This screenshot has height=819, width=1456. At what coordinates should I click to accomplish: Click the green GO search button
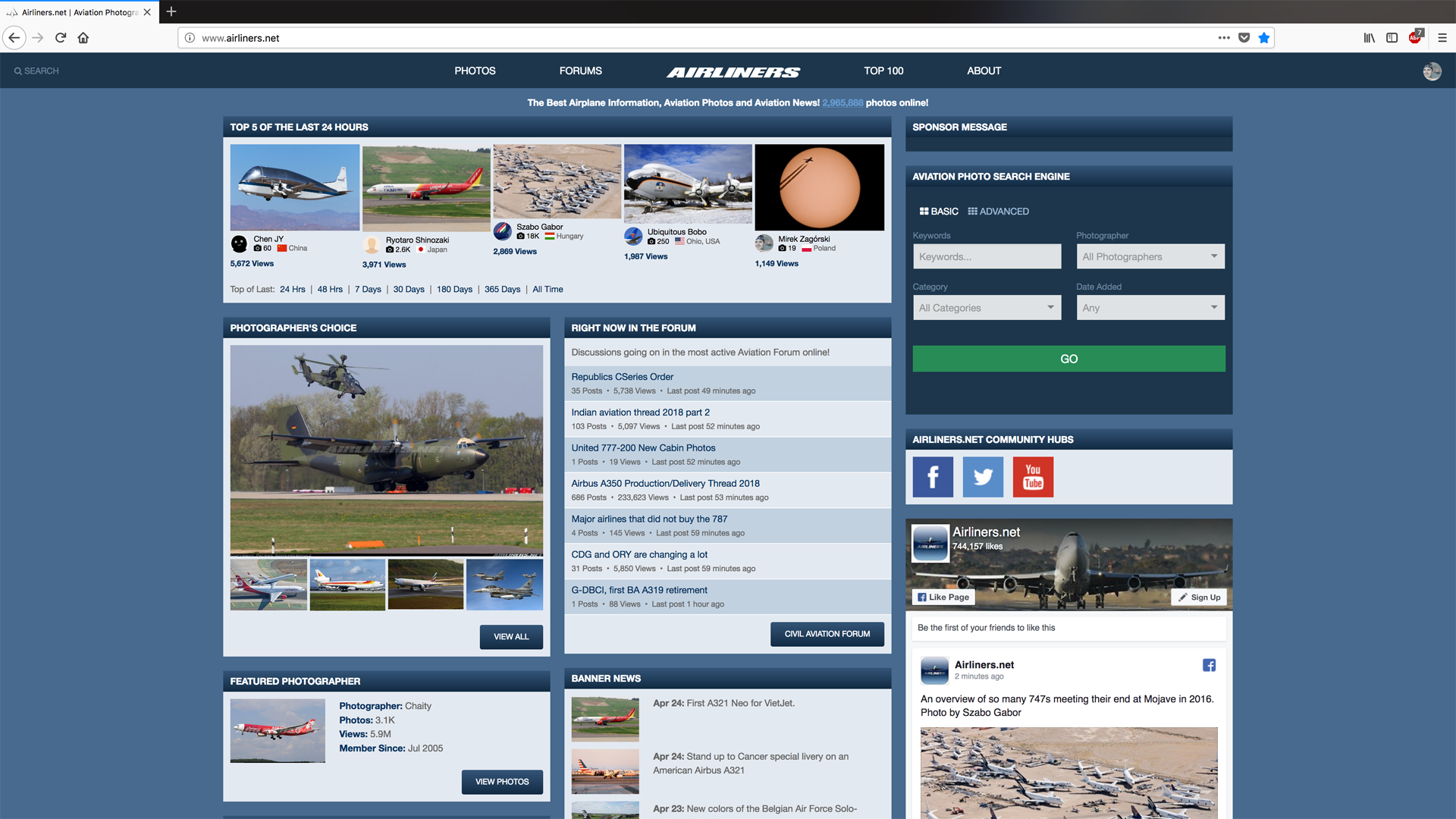point(1068,359)
